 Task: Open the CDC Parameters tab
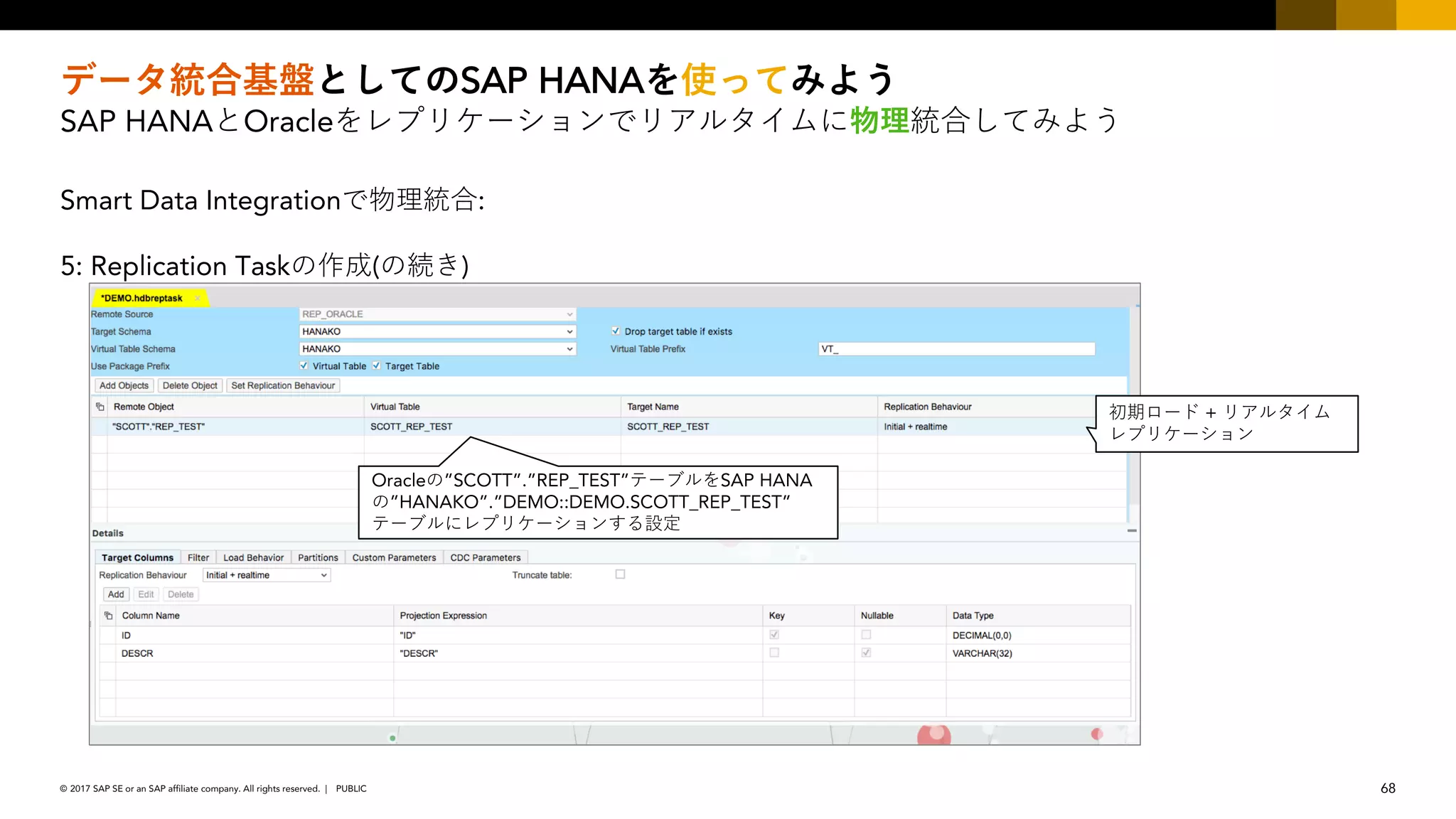coord(486,558)
